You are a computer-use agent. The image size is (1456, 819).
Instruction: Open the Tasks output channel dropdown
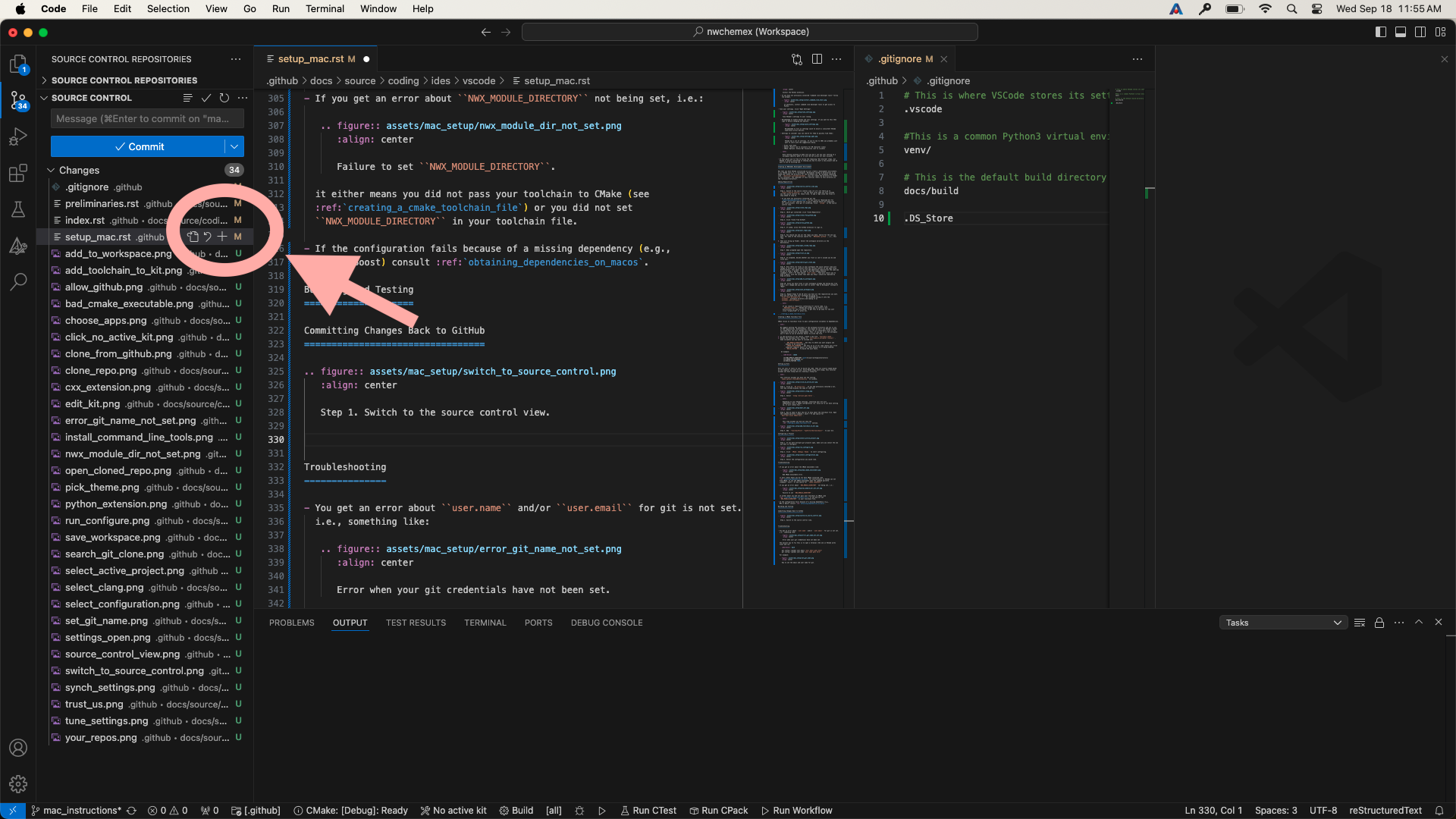click(1283, 623)
